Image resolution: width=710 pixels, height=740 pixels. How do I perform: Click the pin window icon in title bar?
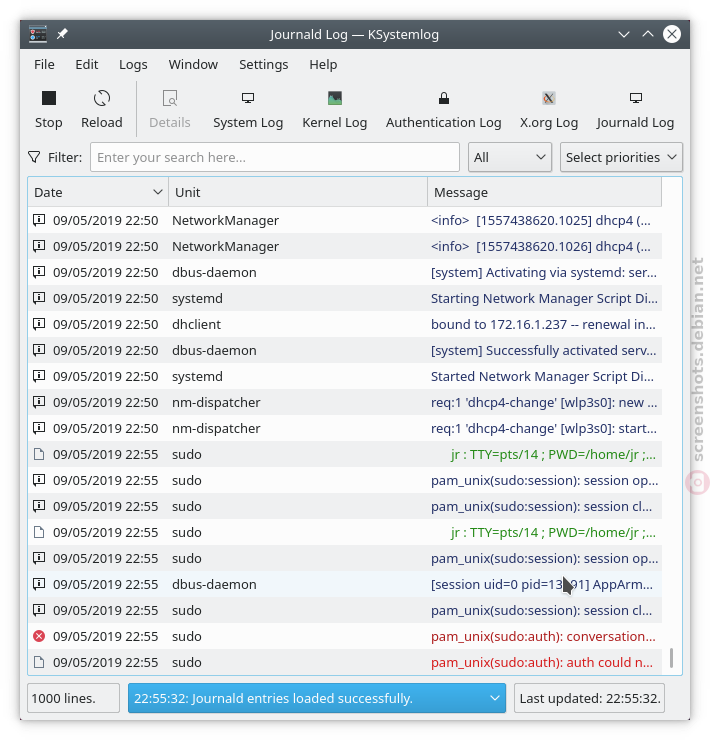[62, 34]
